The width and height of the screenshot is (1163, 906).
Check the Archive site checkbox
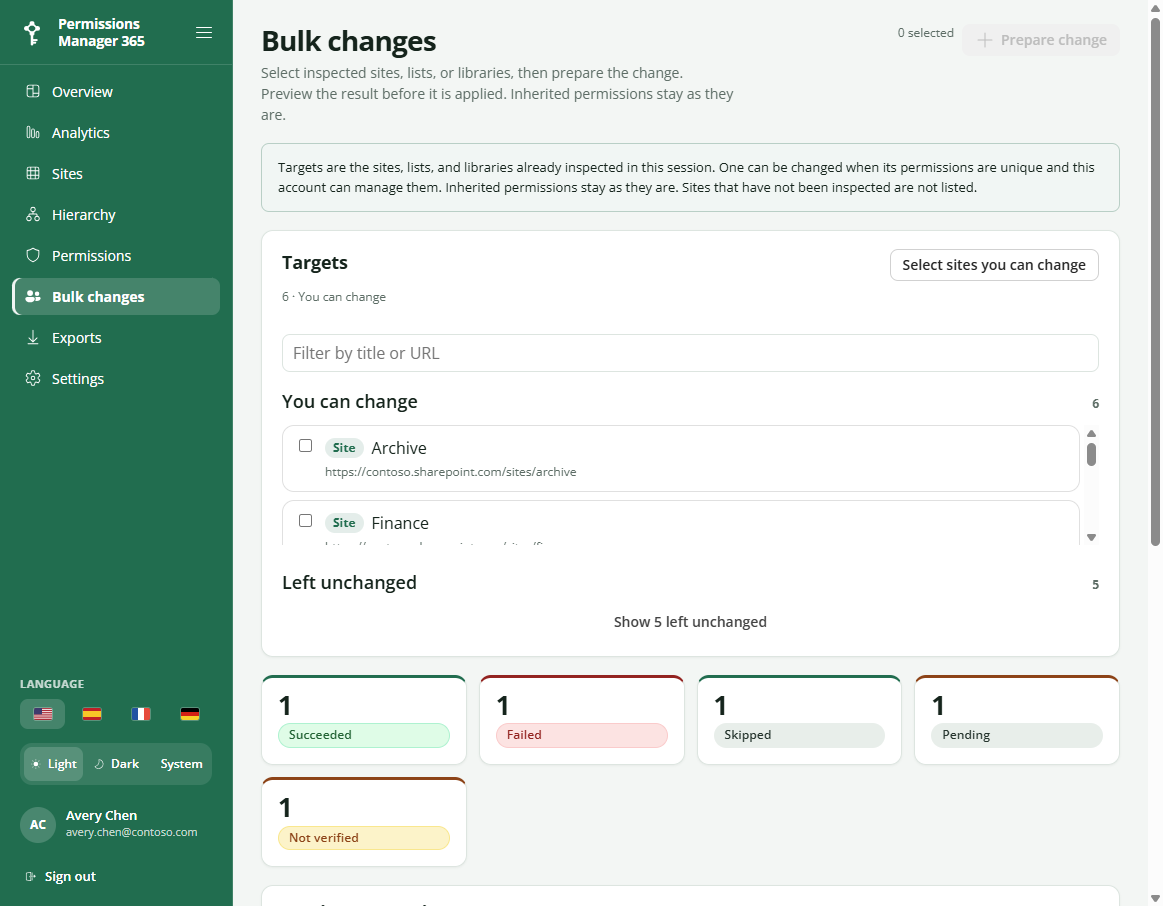point(306,446)
